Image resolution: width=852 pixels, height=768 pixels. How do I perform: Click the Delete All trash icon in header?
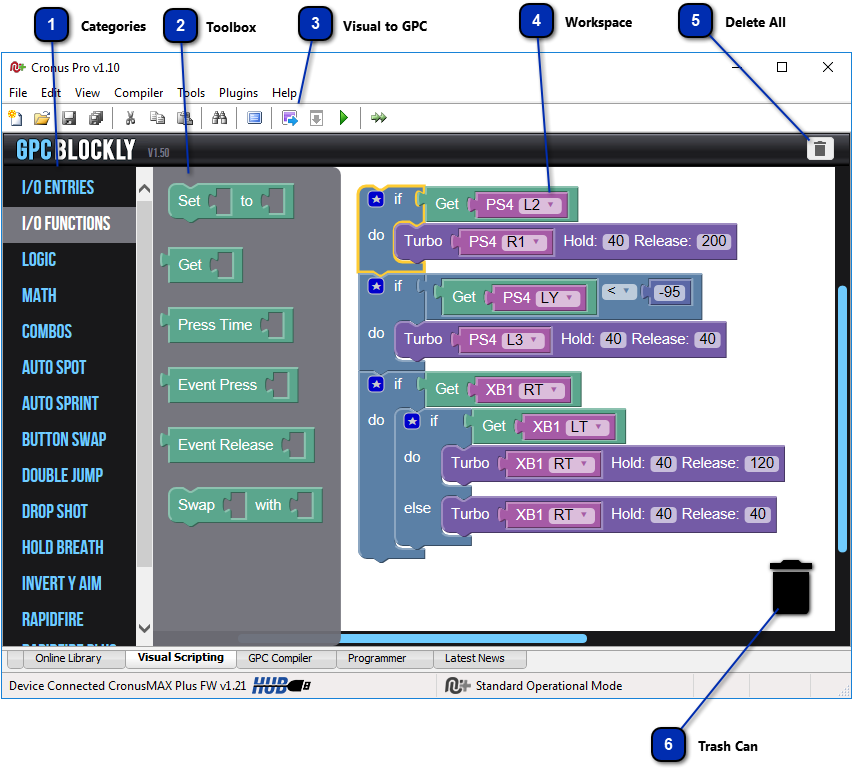[x=820, y=148]
